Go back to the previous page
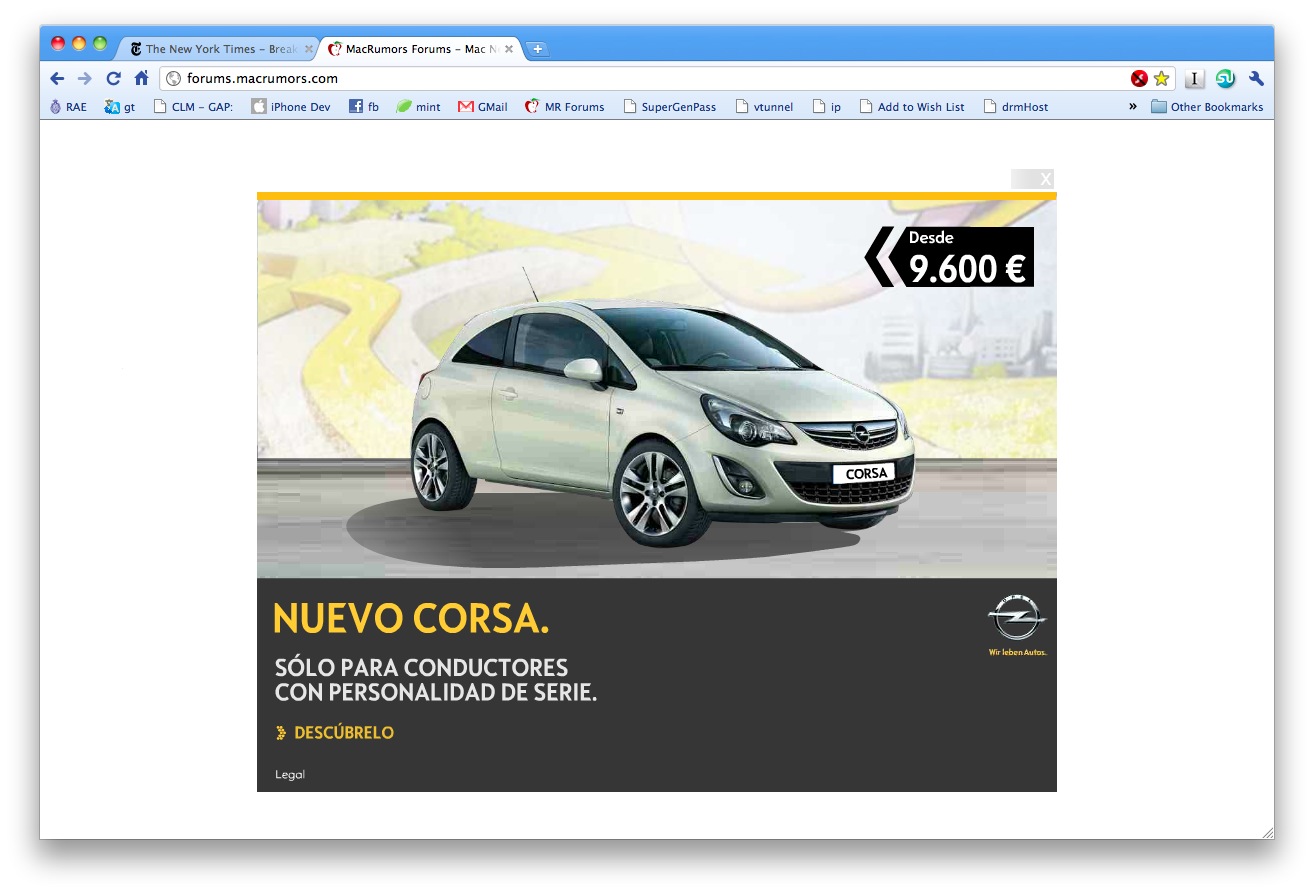This screenshot has width=1314, height=894. [57, 78]
